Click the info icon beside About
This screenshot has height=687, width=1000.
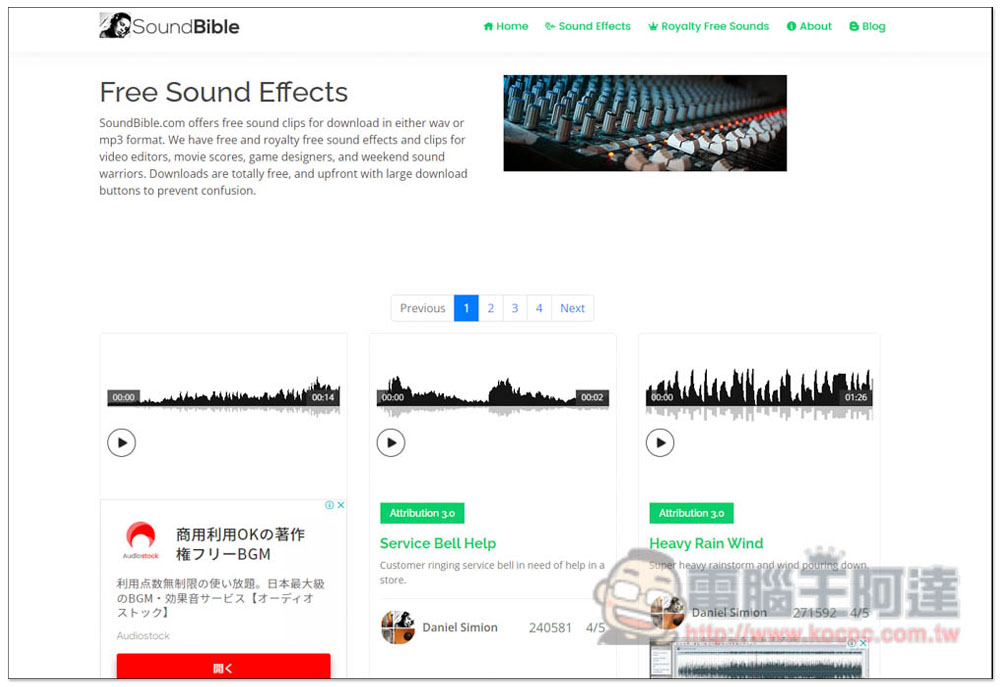pos(791,26)
